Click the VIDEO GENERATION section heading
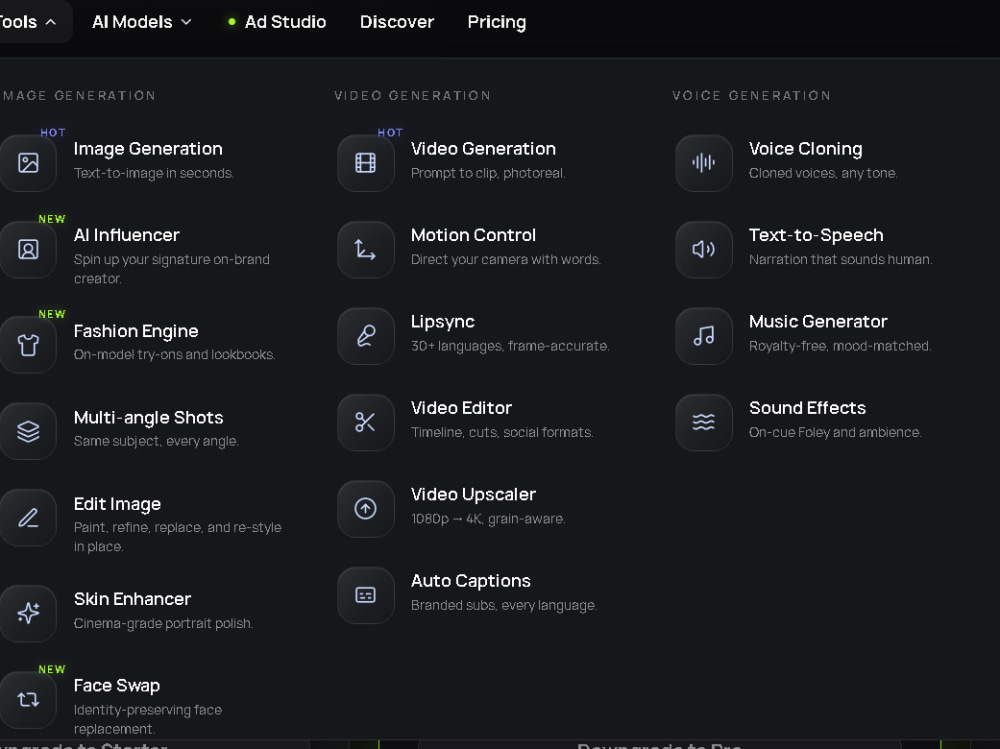This screenshot has width=1000, height=749. pos(413,96)
